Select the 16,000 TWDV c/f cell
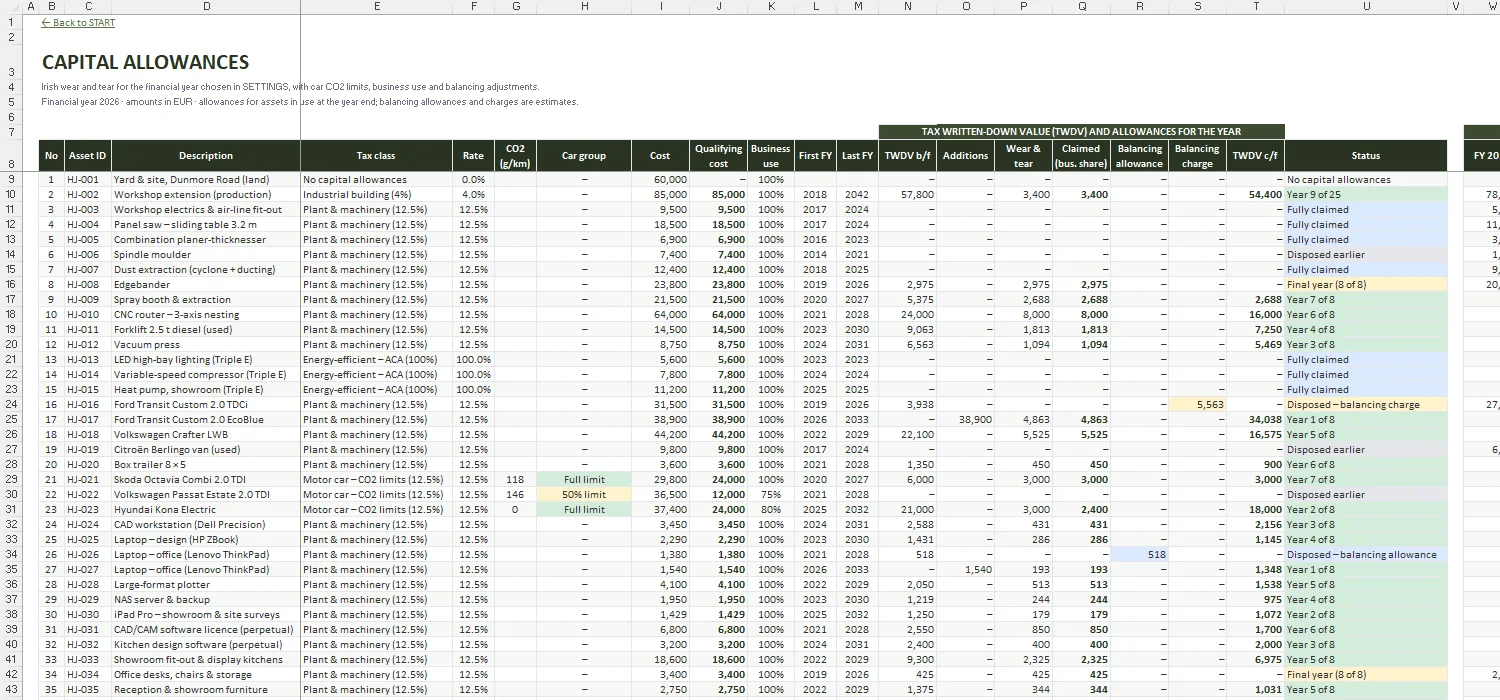This screenshot has width=1500, height=700. [x=1255, y=314]
